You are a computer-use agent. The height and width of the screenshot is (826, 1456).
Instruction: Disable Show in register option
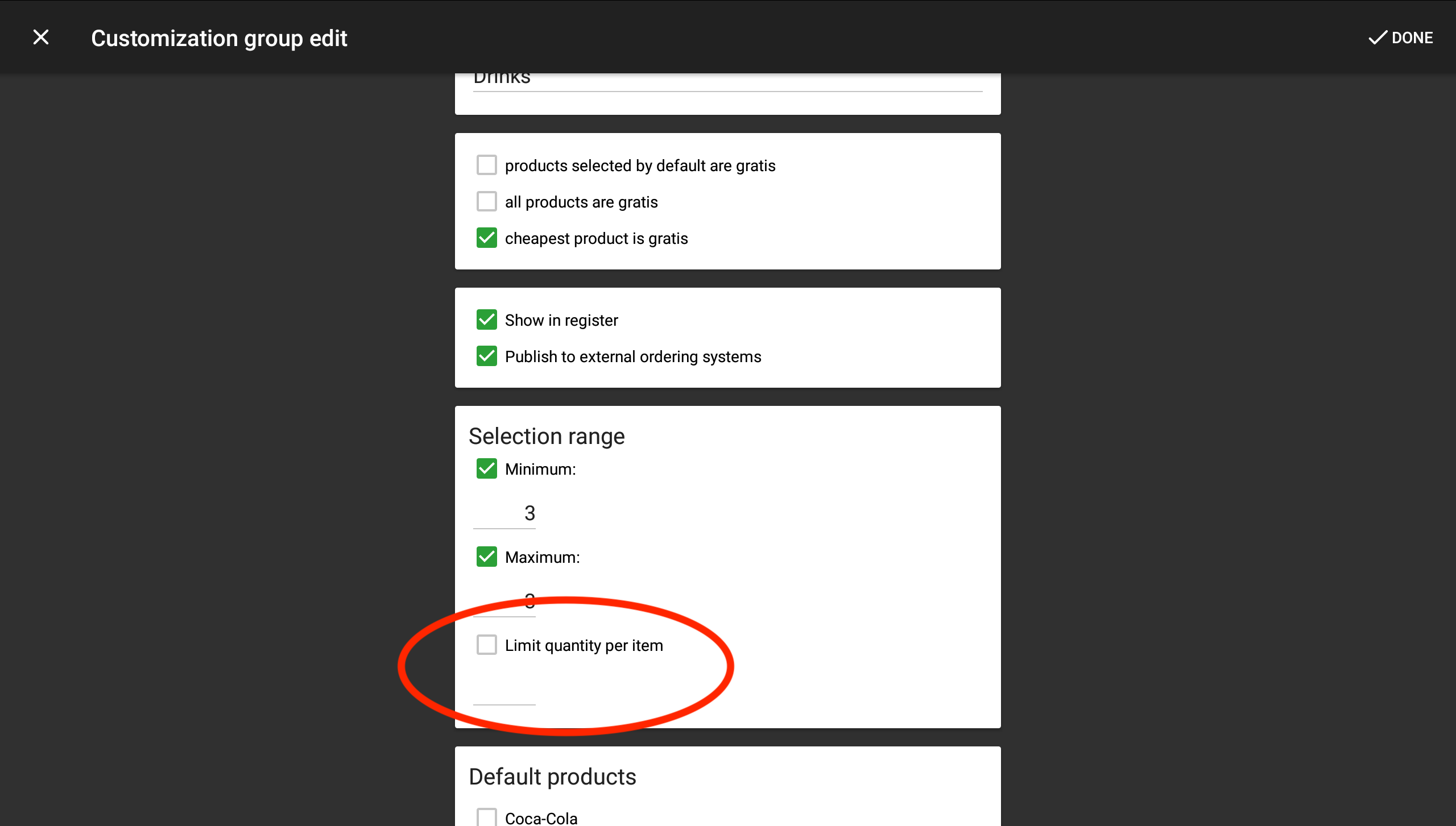[486, 320]
